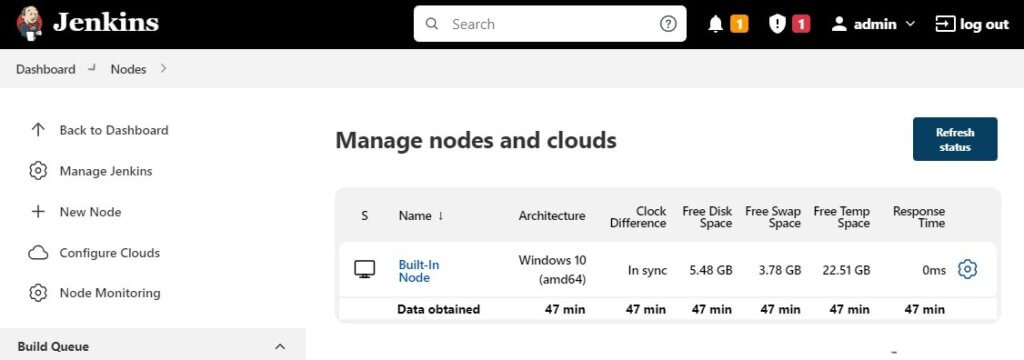Click the Built-In Node computer status icon
Screen dimensions: 1024x360
[364, 269]
